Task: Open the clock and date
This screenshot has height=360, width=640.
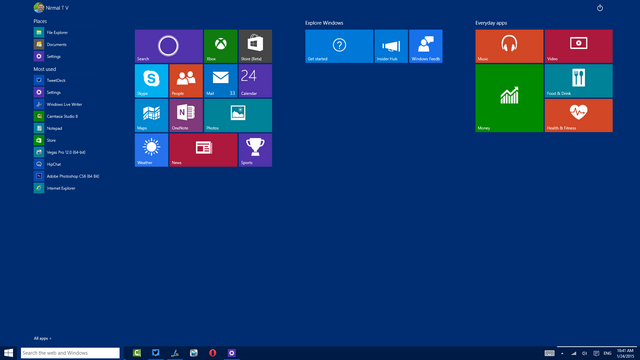Action: click(625, 353)
